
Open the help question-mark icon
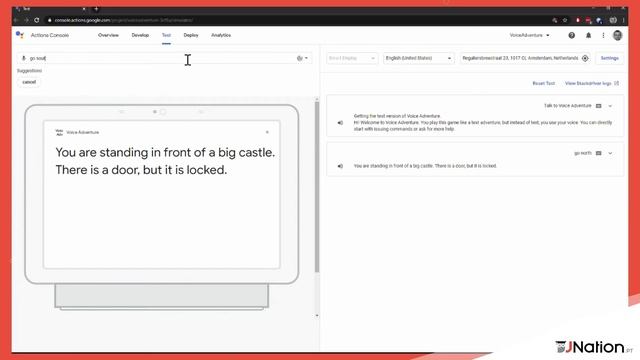[571, 36]
